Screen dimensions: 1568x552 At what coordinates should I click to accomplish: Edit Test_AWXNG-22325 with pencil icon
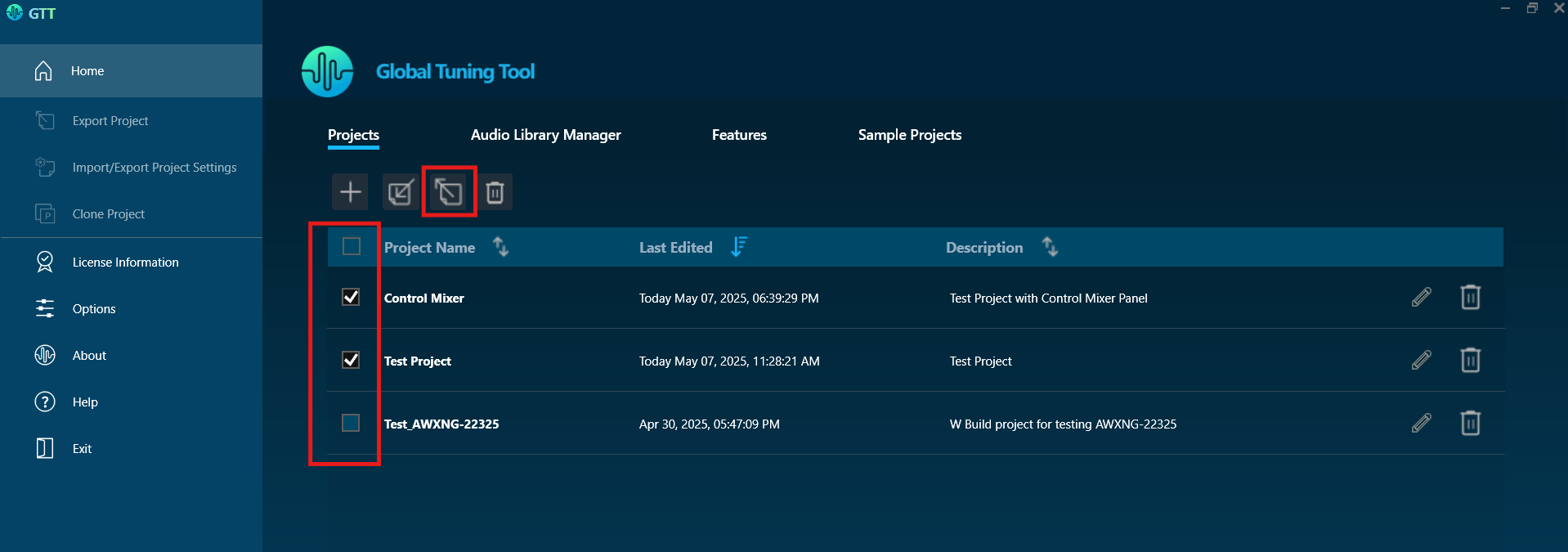coord(1421,424)
